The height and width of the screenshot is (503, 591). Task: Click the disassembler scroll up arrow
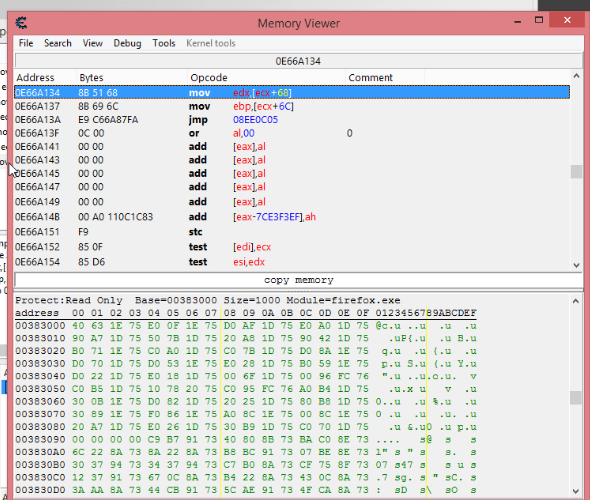click(x=576, y=76)
